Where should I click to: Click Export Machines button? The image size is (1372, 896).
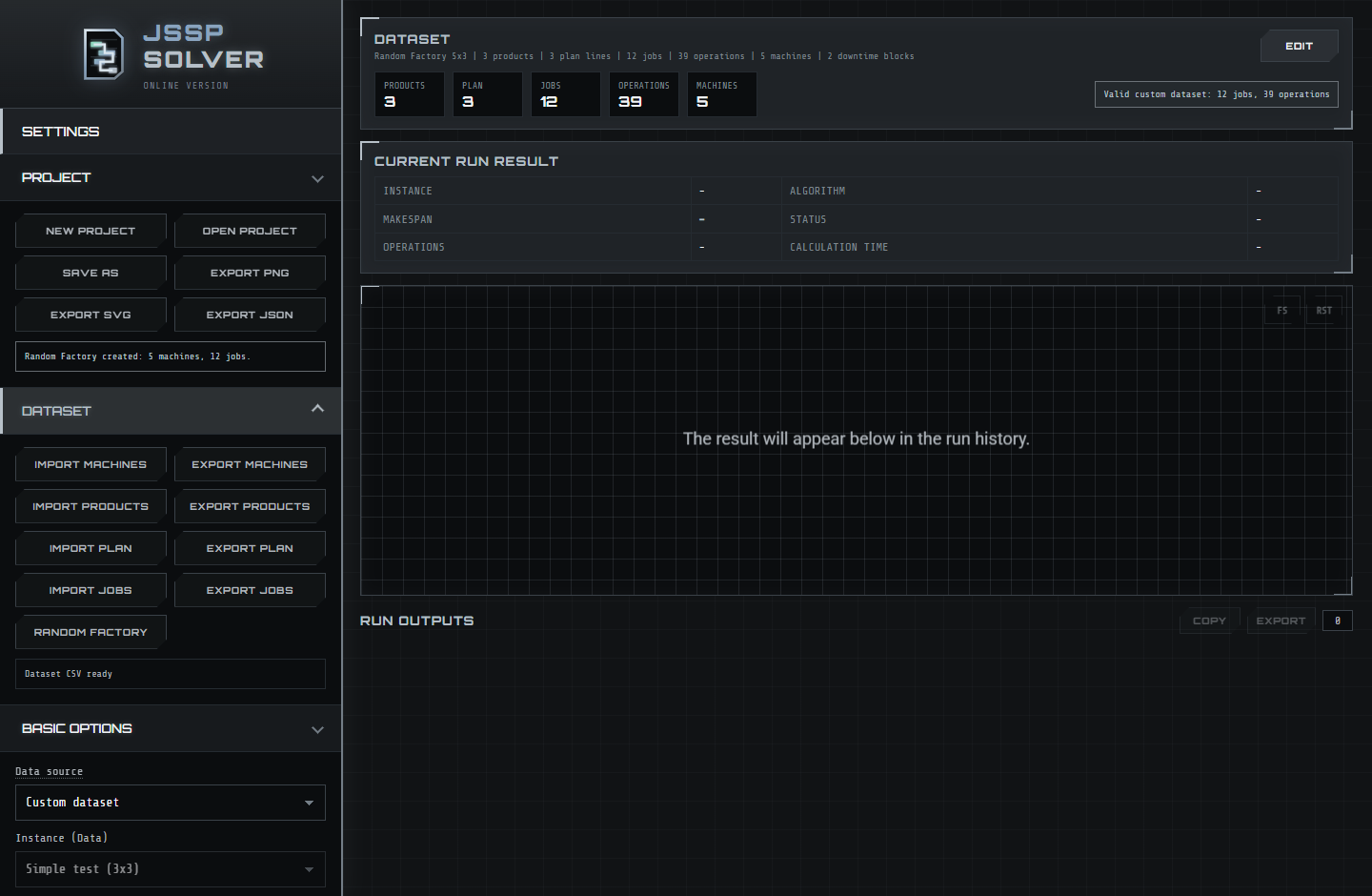250,464
